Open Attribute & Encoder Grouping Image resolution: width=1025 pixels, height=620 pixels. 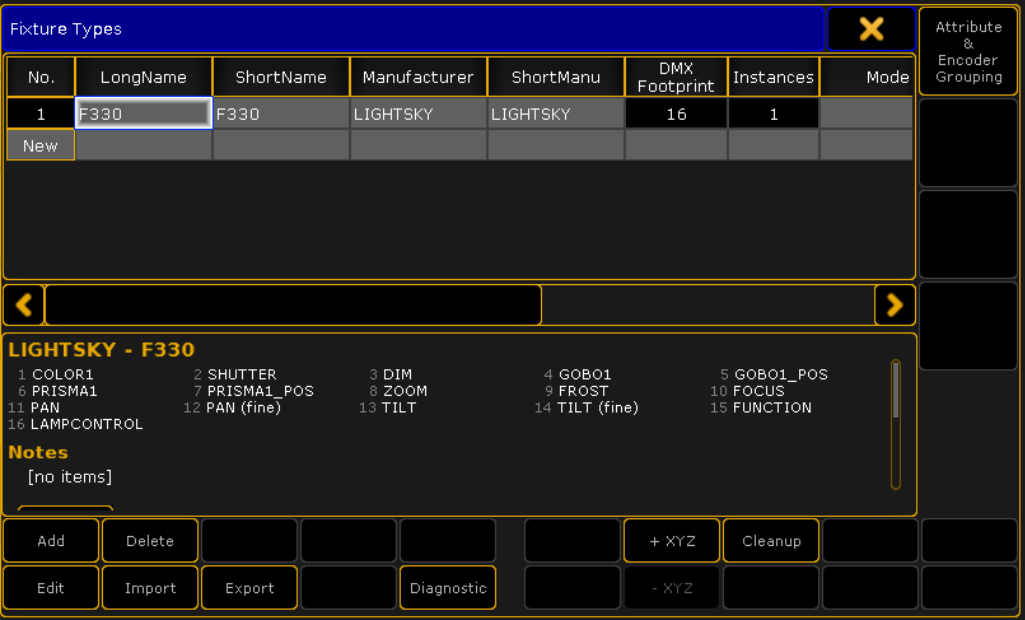click(x=968, y=52)
